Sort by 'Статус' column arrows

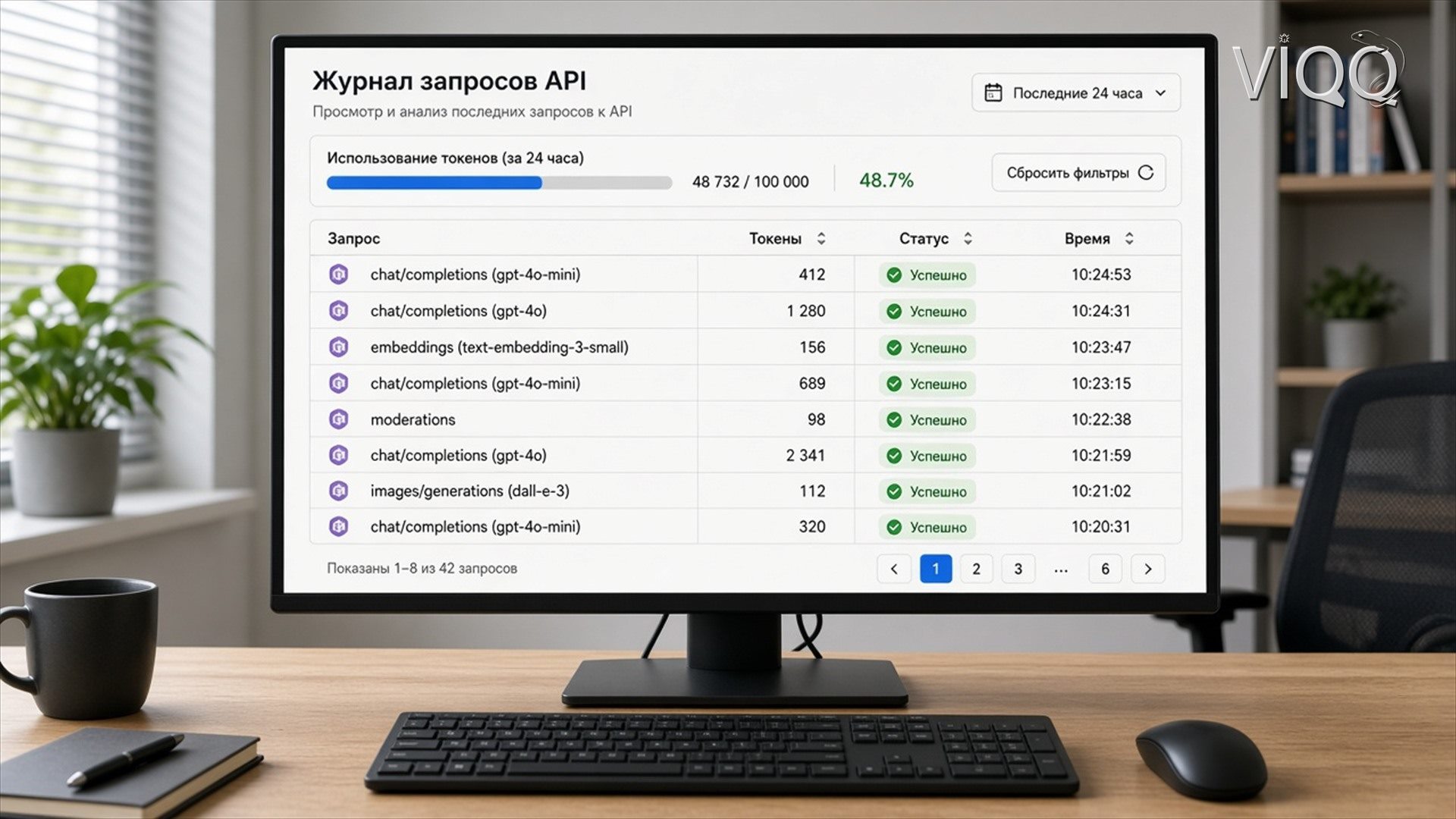[x=968, y=239]
